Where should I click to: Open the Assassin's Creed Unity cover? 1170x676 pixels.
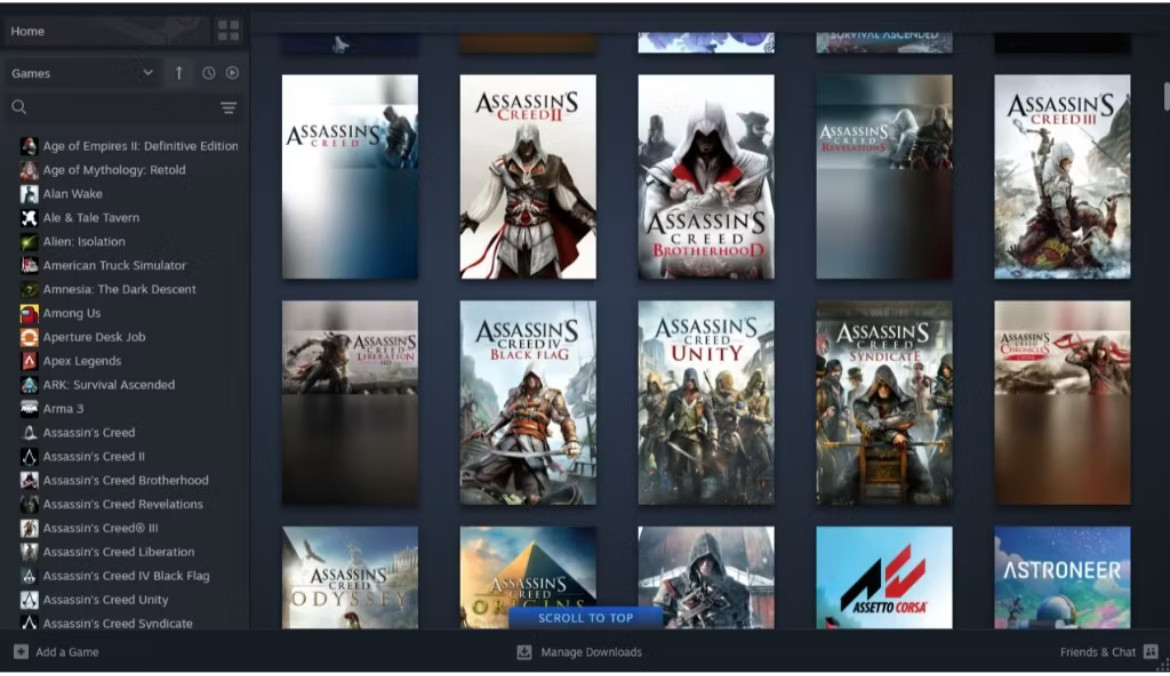coord(706,403)
